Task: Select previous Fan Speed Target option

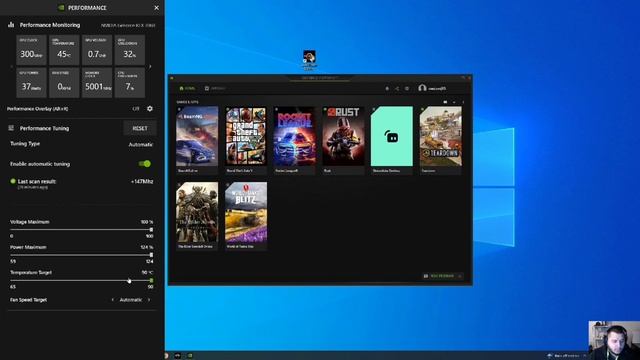Action: [x=113, y=300]
